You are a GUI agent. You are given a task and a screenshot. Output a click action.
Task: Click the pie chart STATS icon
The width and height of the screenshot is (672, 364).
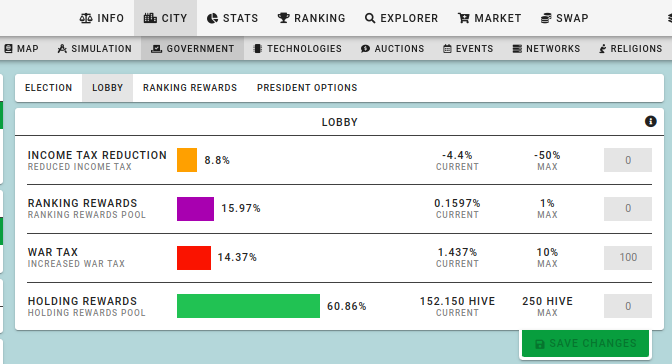click(x=212, y=18)
